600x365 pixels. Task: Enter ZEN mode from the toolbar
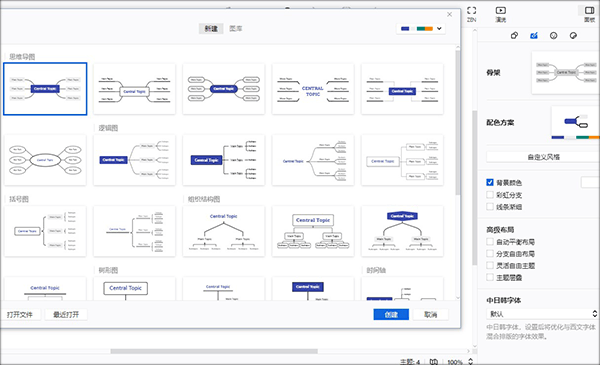(471, 14)
